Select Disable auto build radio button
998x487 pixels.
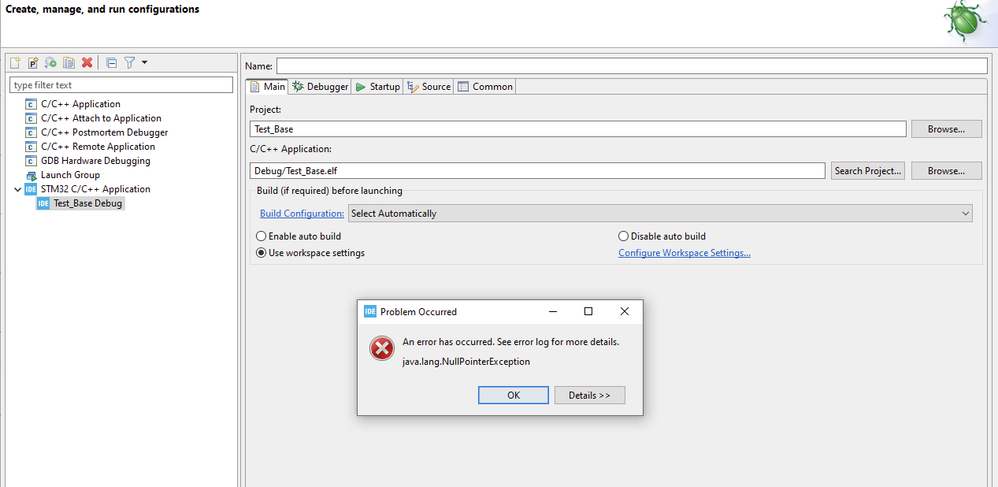[624, 236]
